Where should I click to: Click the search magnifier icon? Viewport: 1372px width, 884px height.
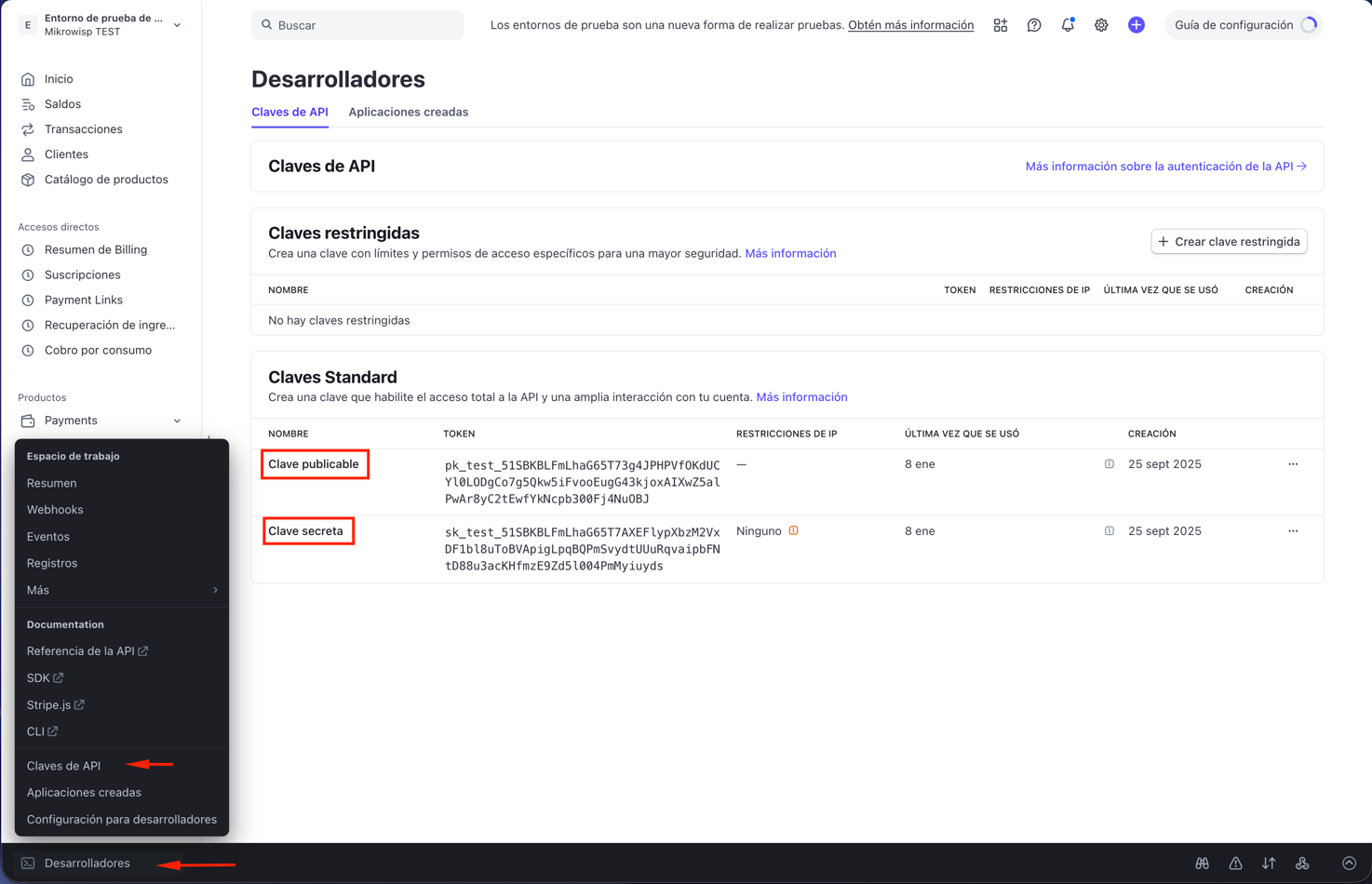pyautogui.click(x=267, y=25)
